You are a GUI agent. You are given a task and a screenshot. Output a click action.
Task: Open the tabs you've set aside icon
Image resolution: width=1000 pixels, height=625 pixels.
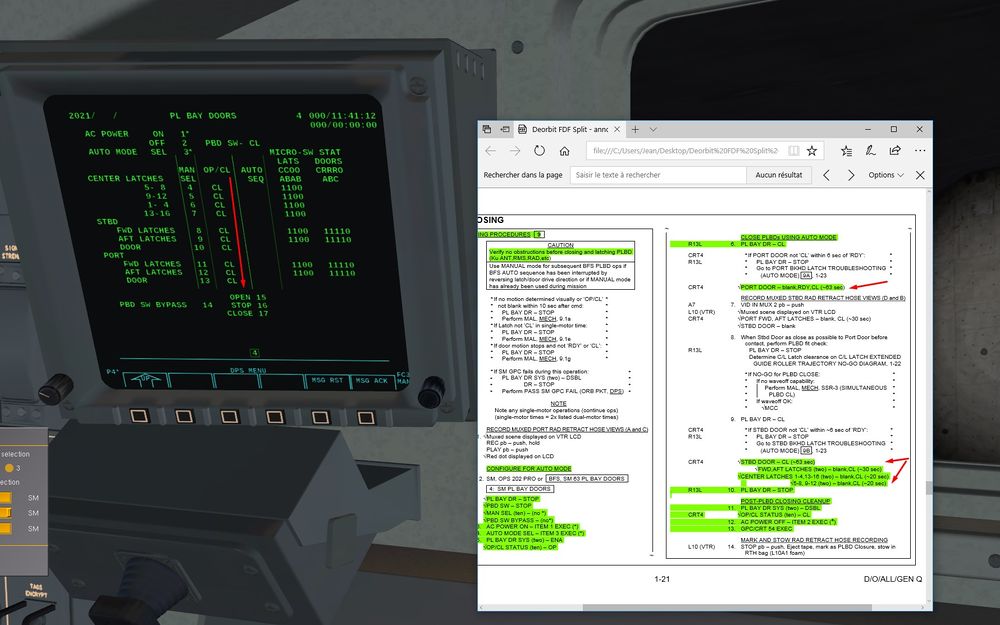487,129
